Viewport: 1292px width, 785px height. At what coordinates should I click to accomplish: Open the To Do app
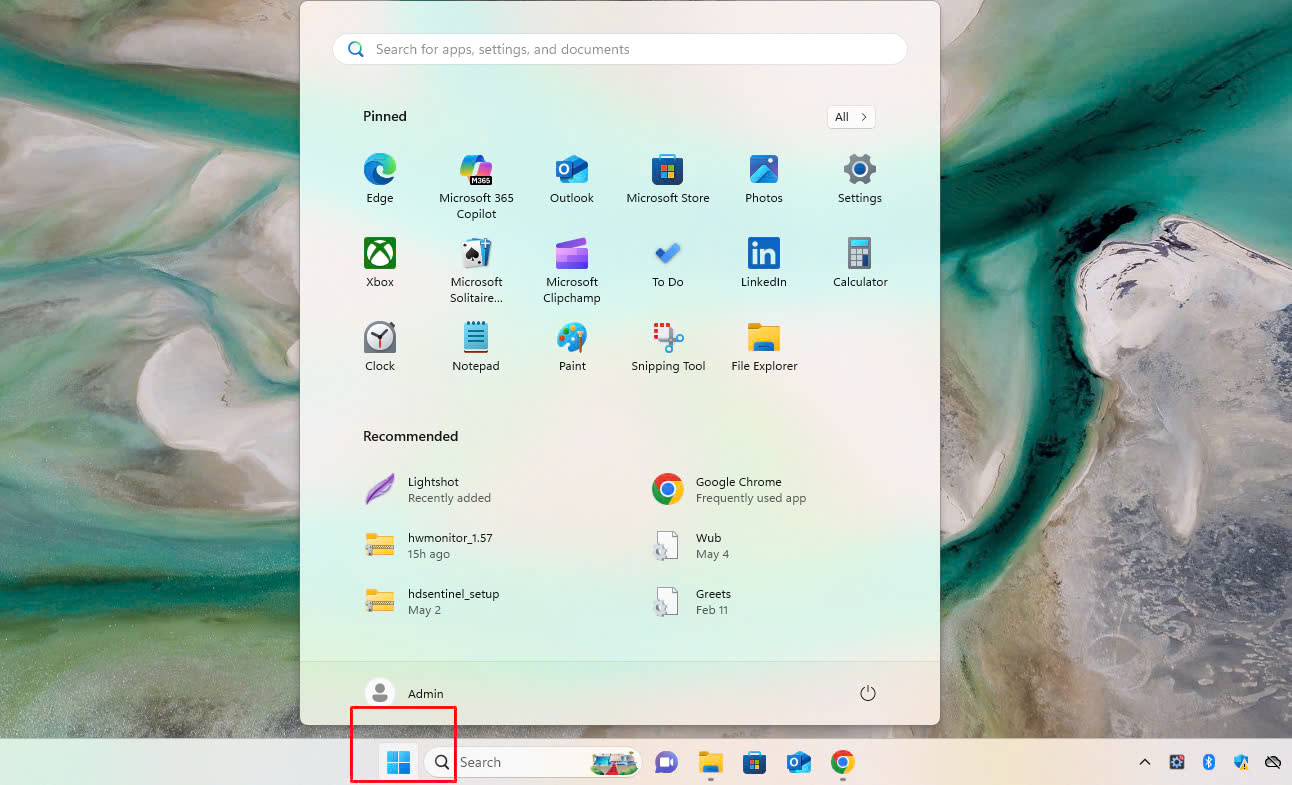(668, 263)
